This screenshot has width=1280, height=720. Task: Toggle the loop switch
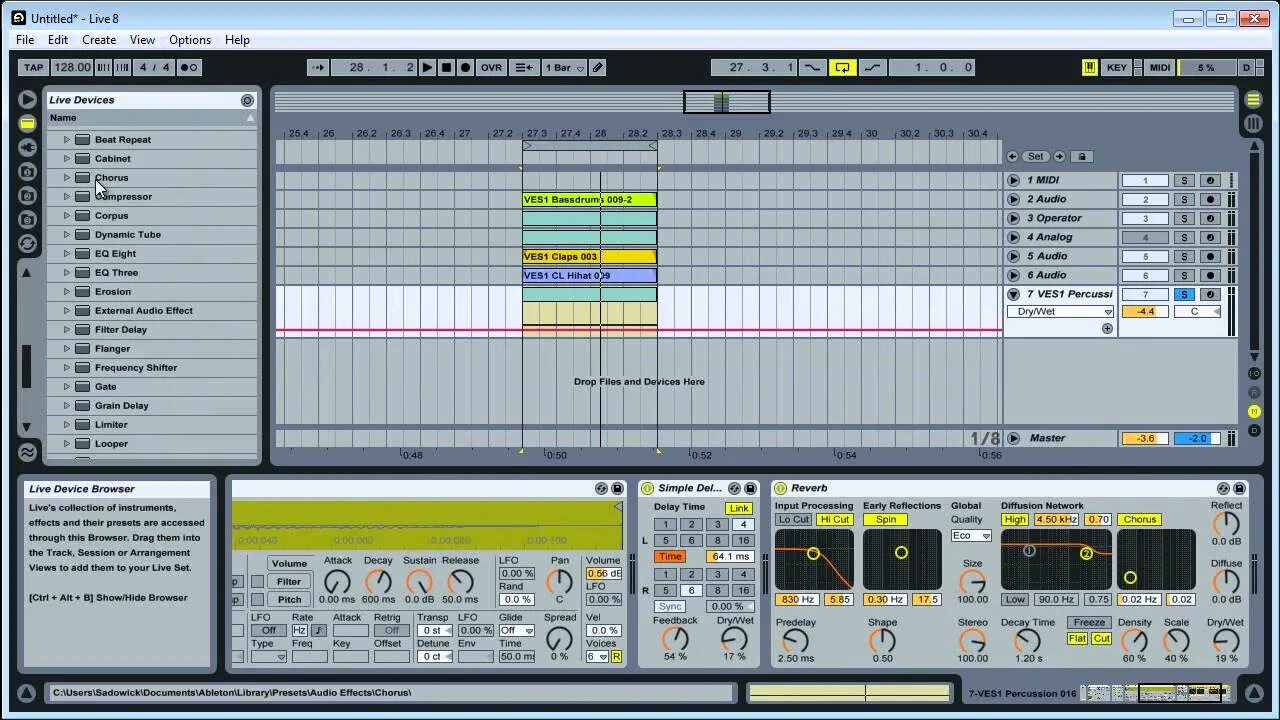842,67
